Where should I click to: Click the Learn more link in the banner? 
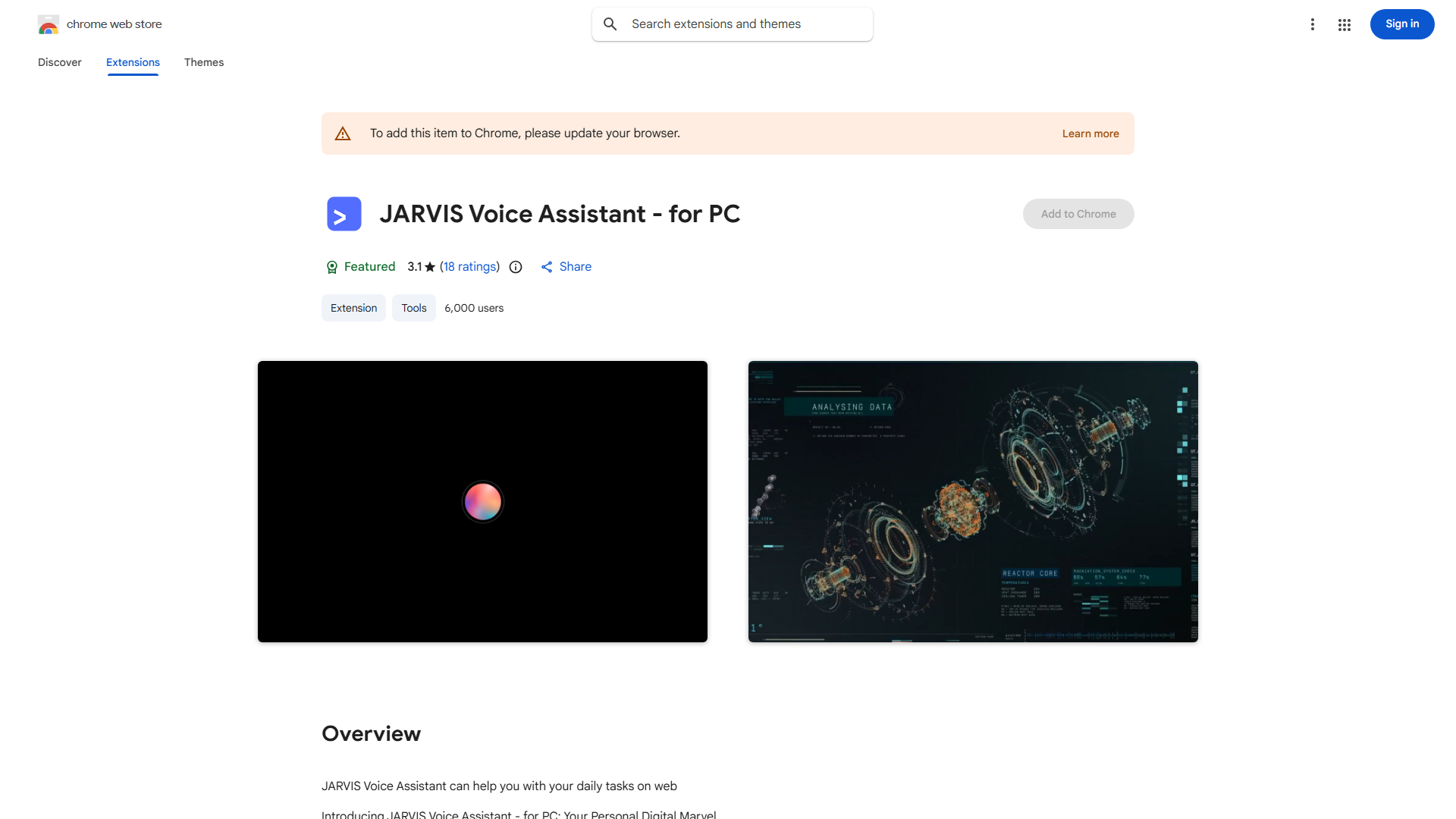tap(1090, 133)
